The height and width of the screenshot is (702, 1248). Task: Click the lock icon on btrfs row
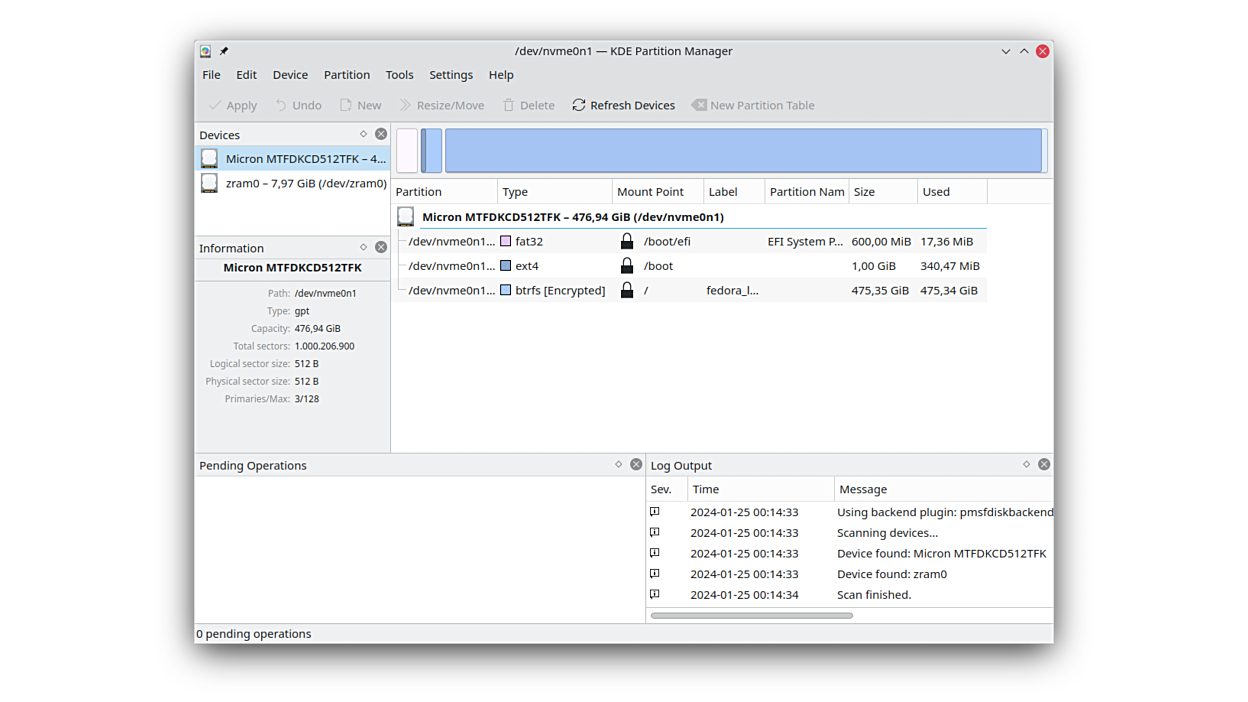627,290
